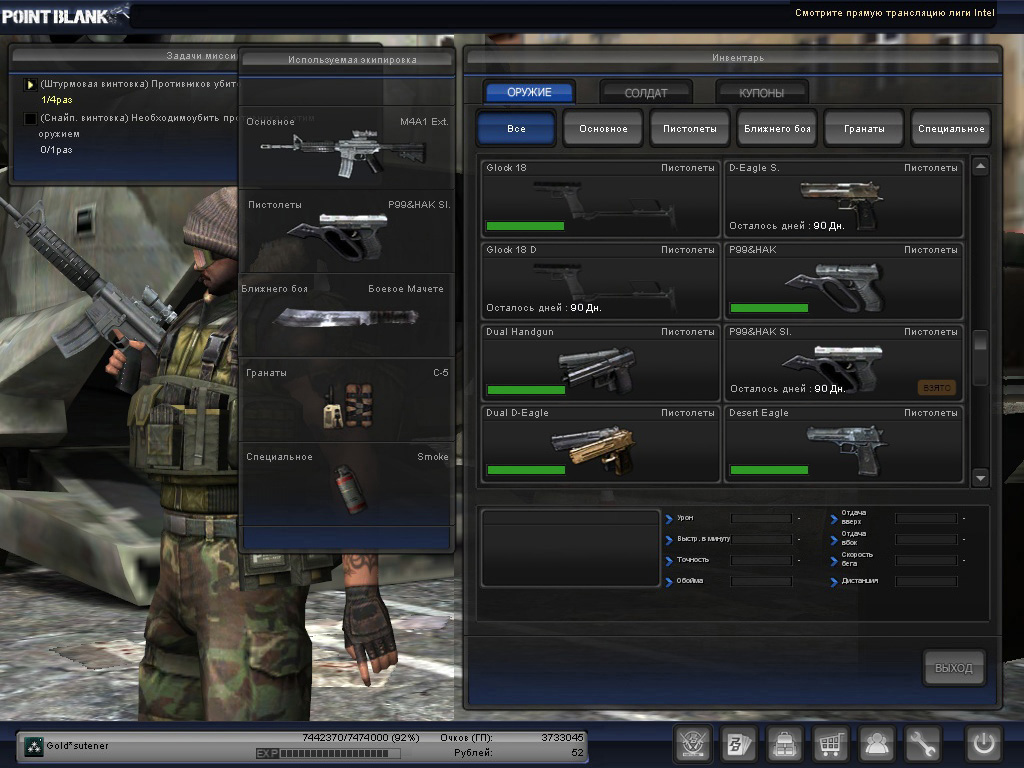Click the Очков (ГП) value 3733045
Screen dimensions: 1024x768
pyautogui.click(x=562, y=737)
